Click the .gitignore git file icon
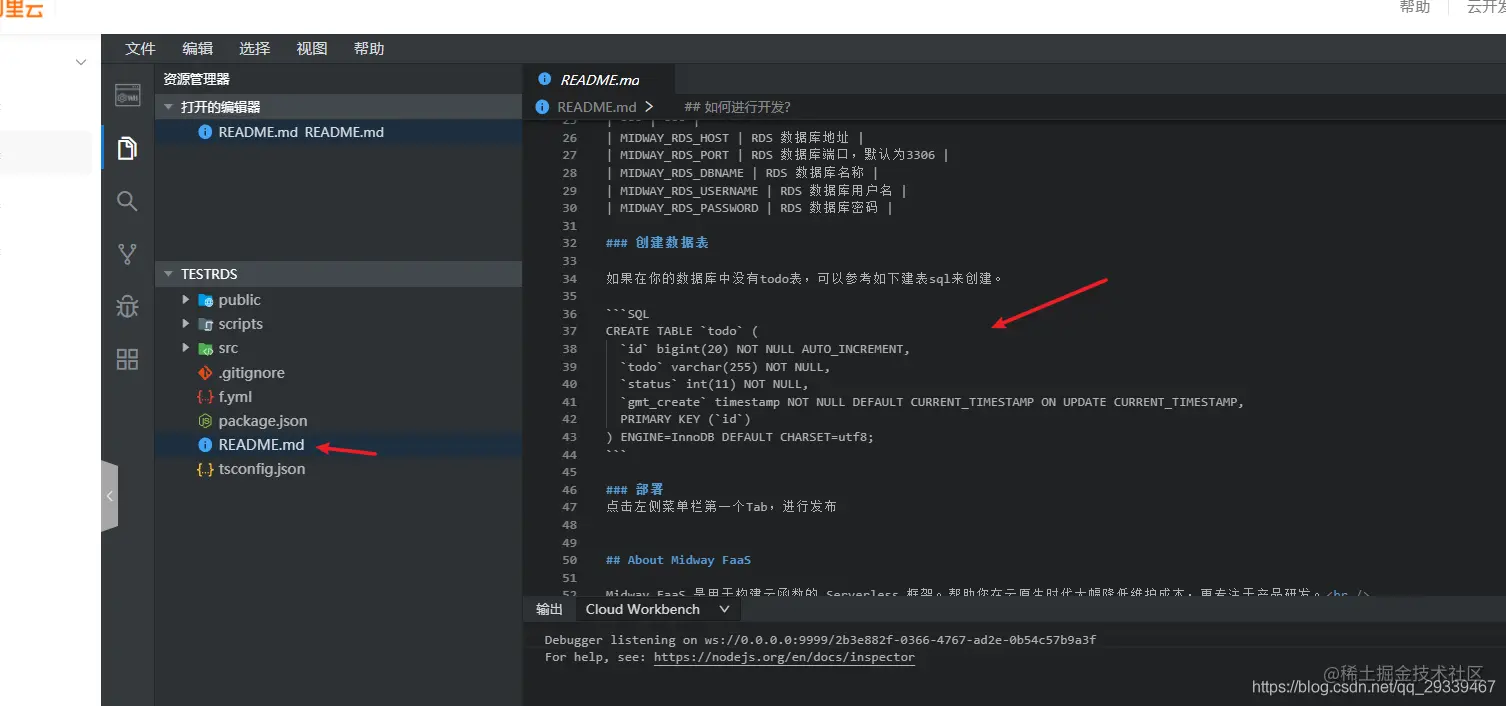This screenshot has height=706, width=1506. click(205, 373)
